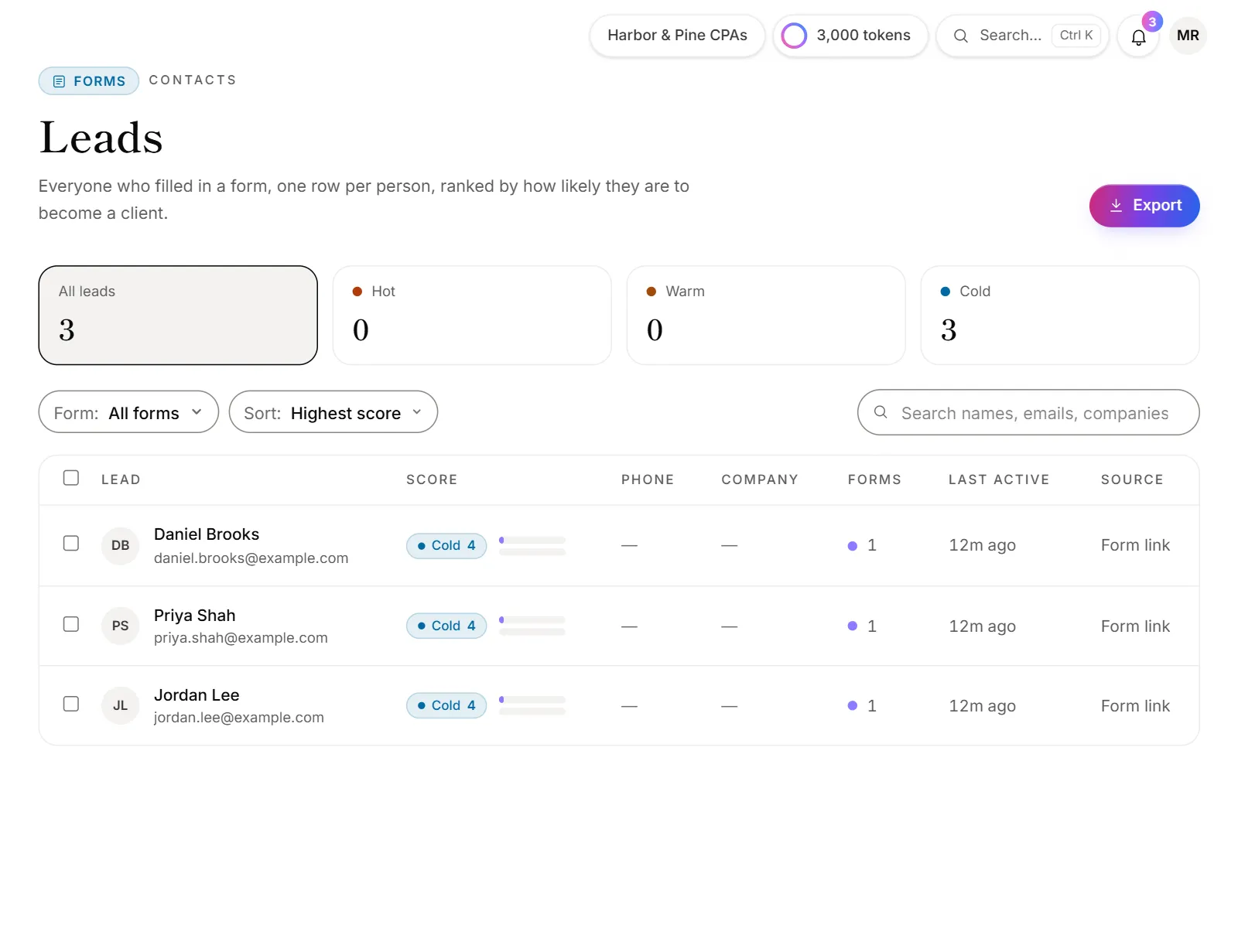This screenshot has width=1238, height=952.
Task: Focus the Search names, emails, companies field
Action: pyautogui.click(x=1028, y=412)
